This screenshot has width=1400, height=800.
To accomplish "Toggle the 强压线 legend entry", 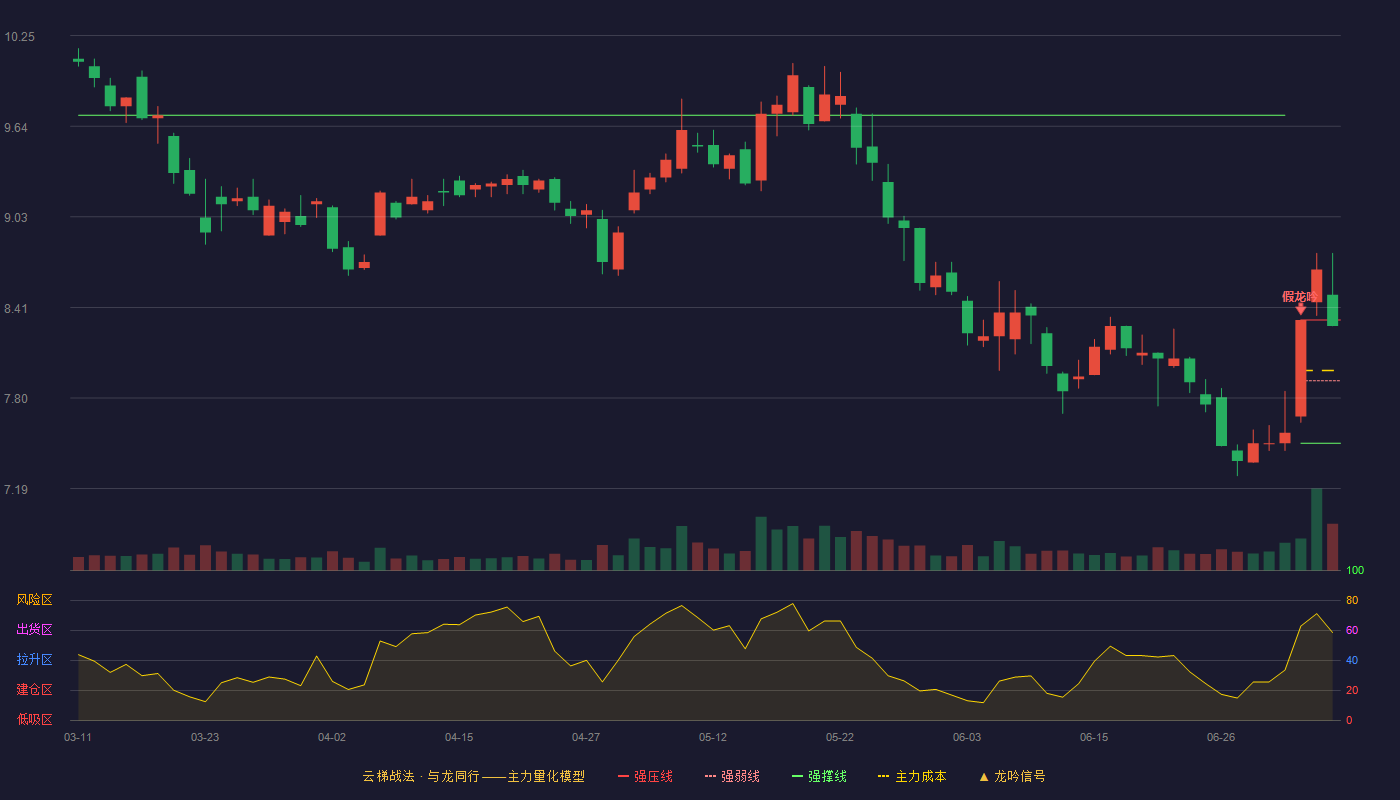I will coord(645,776).
